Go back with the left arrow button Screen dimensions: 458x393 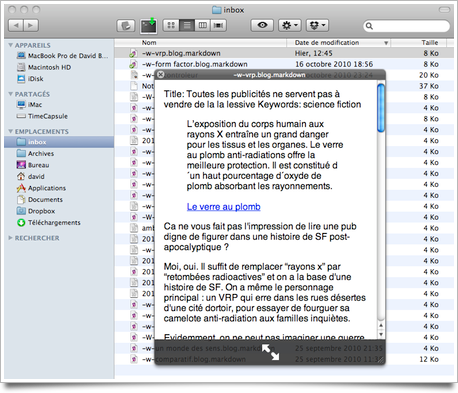click(x=16, y=25)
